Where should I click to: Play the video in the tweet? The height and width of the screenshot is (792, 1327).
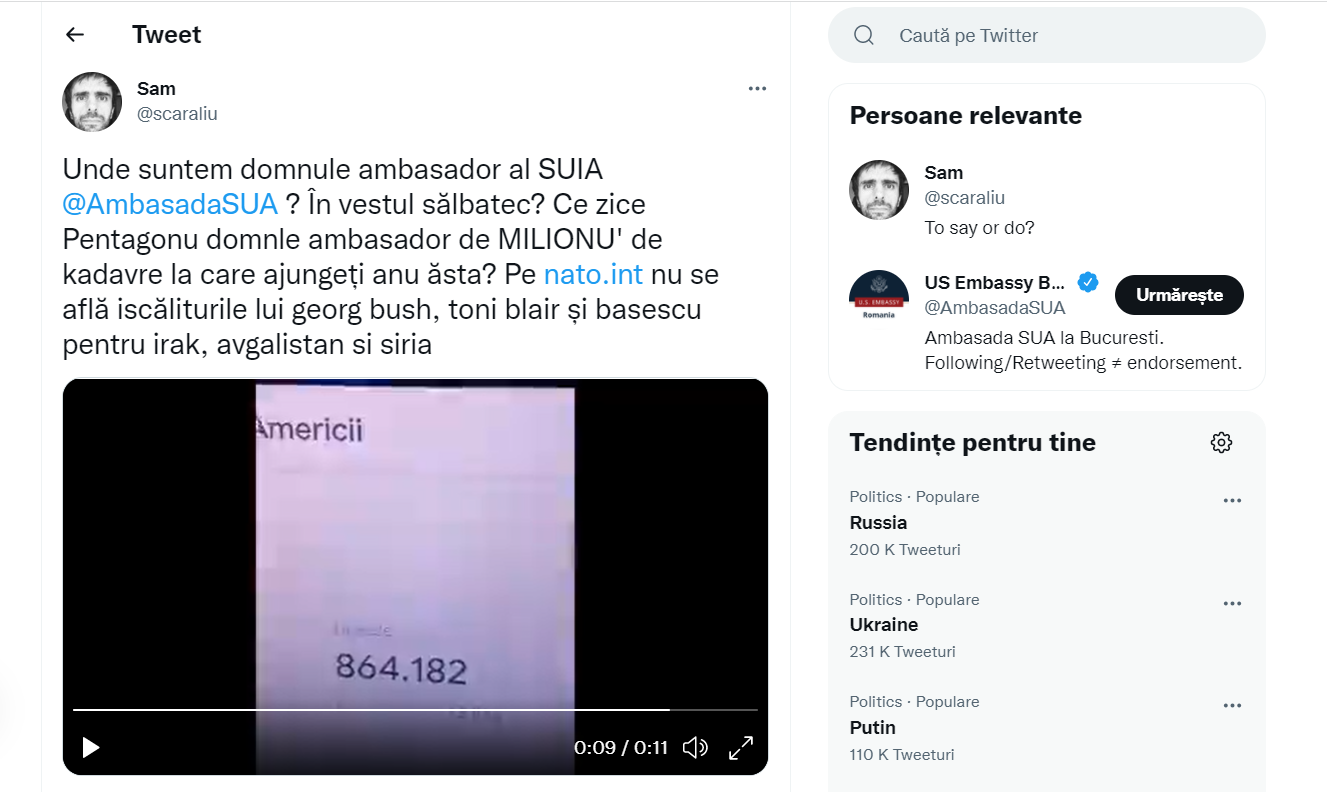(91, 747)
